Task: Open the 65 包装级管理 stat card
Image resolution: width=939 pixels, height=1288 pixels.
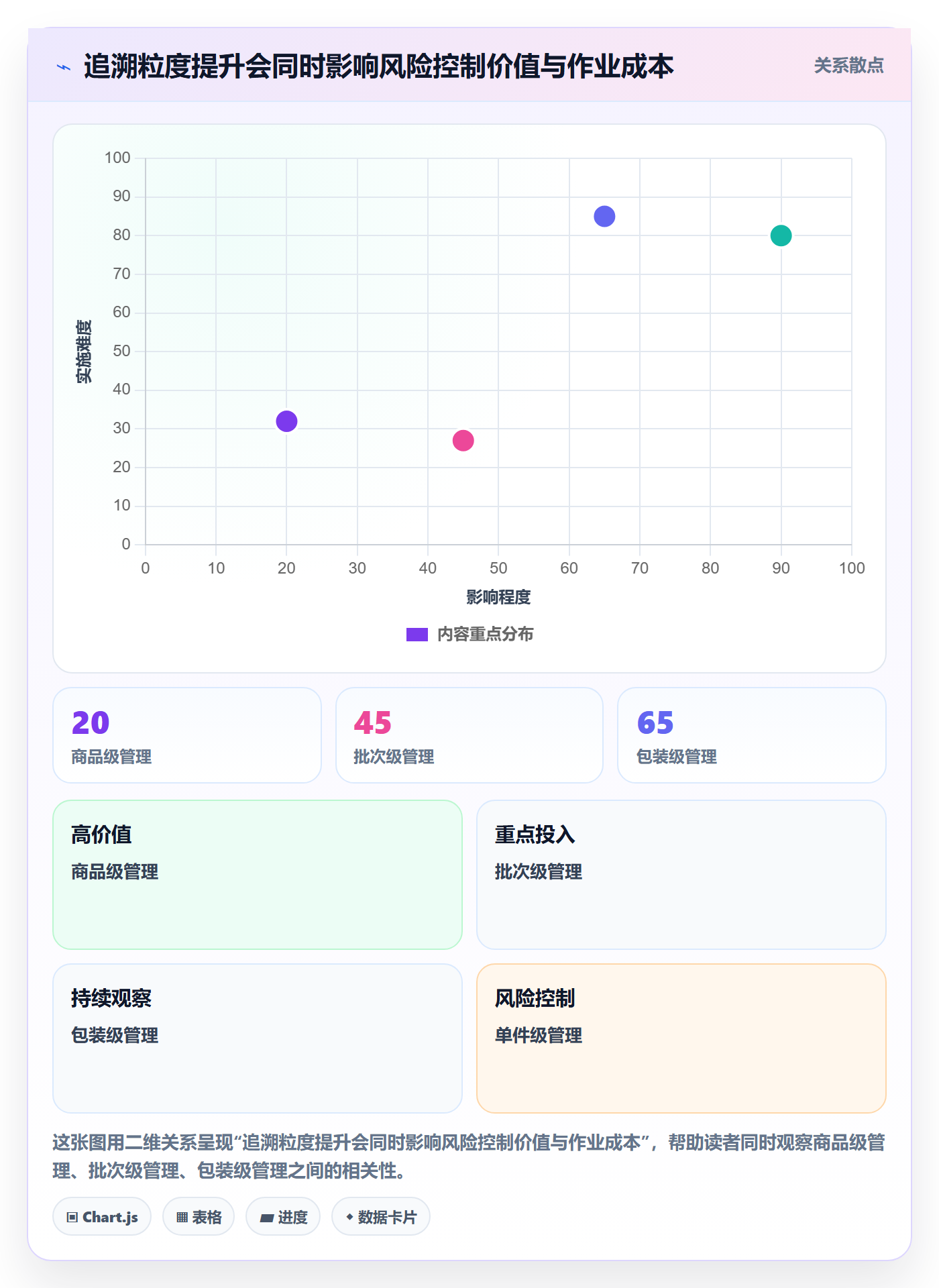Action: pos(752,735)
